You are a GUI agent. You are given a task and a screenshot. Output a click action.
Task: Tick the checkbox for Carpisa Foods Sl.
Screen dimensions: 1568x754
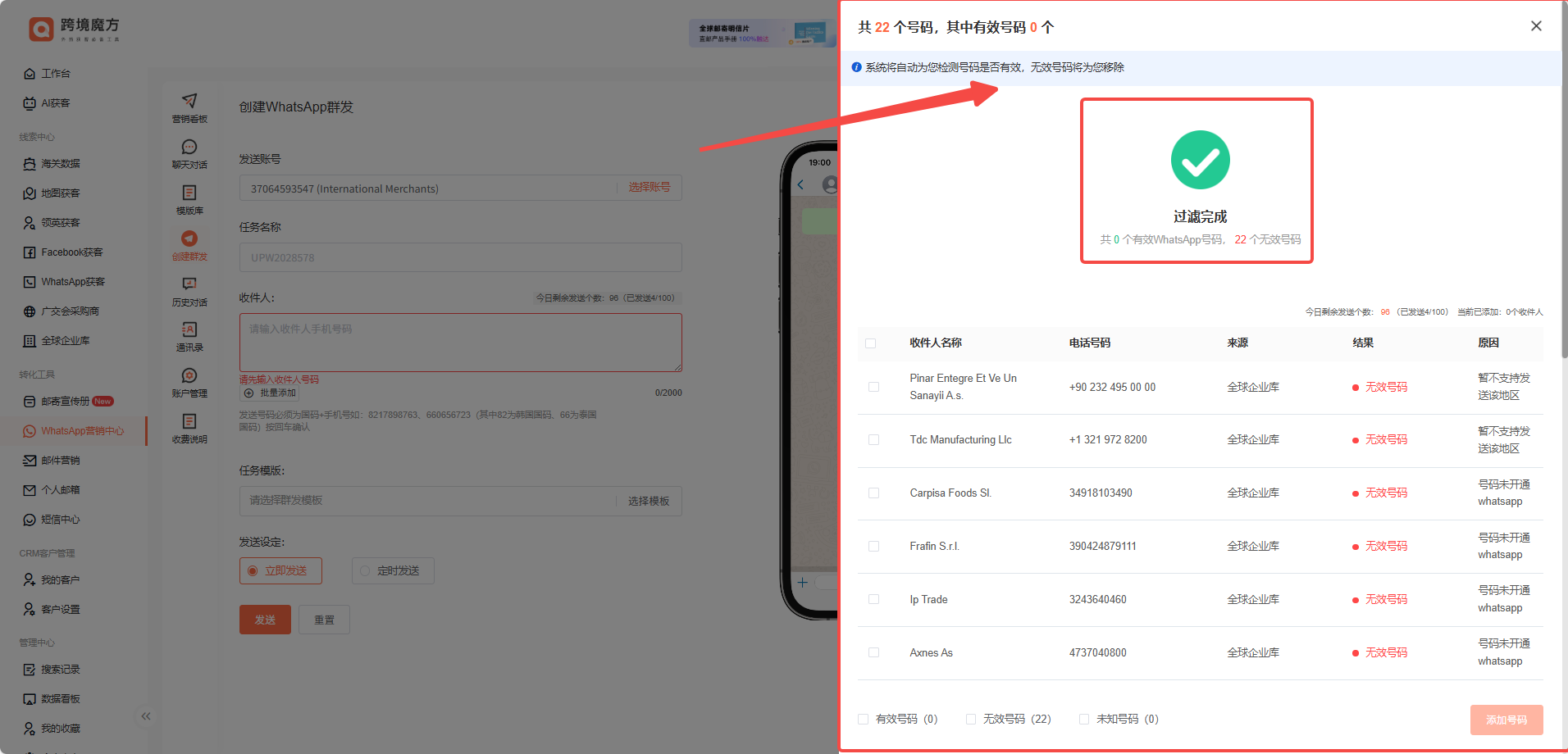point(873,493)
